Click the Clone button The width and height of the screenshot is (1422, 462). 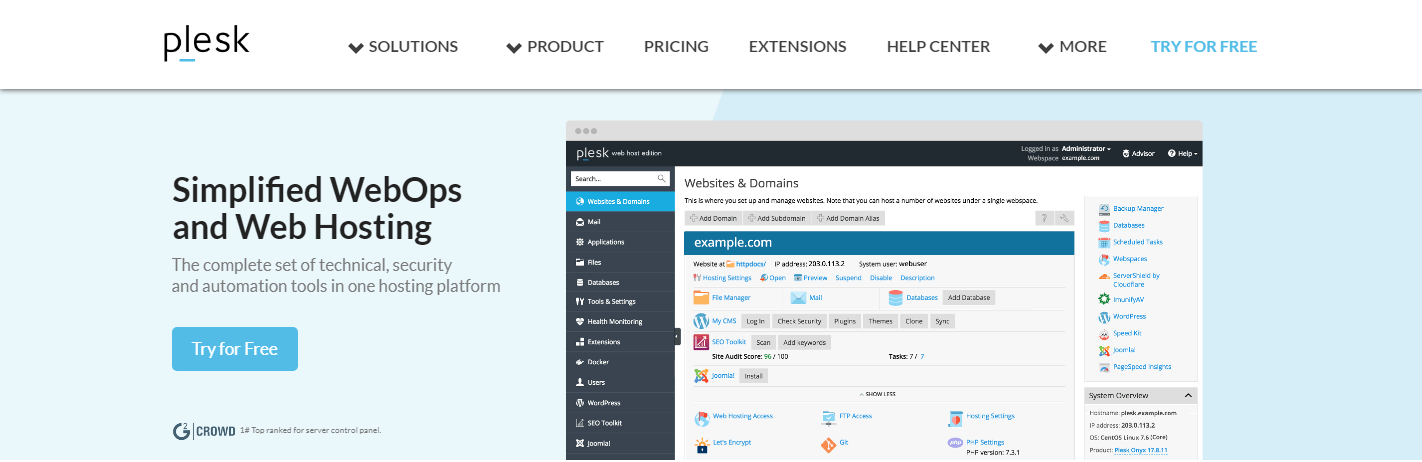click(x=913, y=321)
